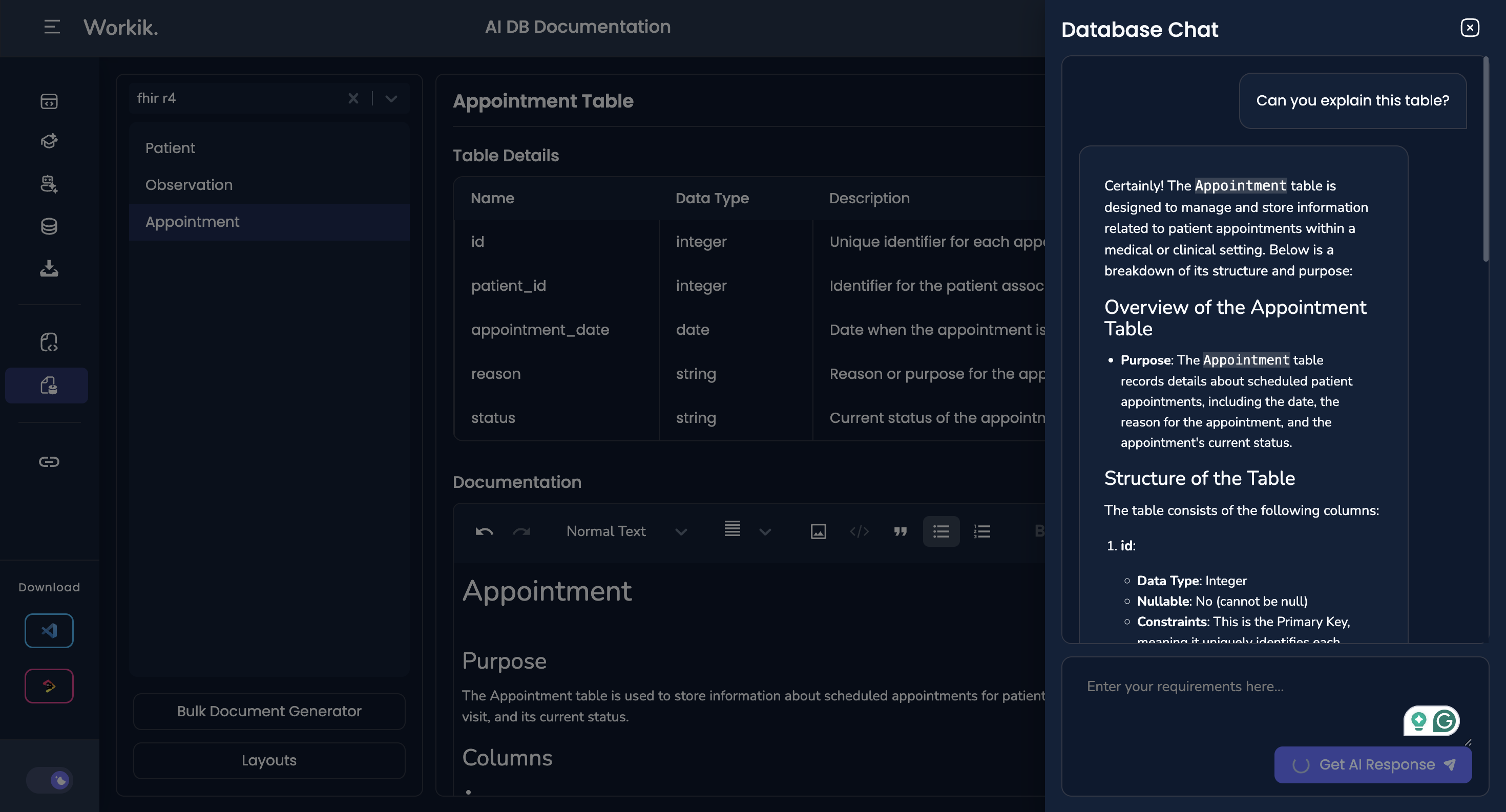Image resolution: width=1506 pixels, height=812 pixels.
Task: Open the database stack icon in sidebar
Action: coord(49,226)
